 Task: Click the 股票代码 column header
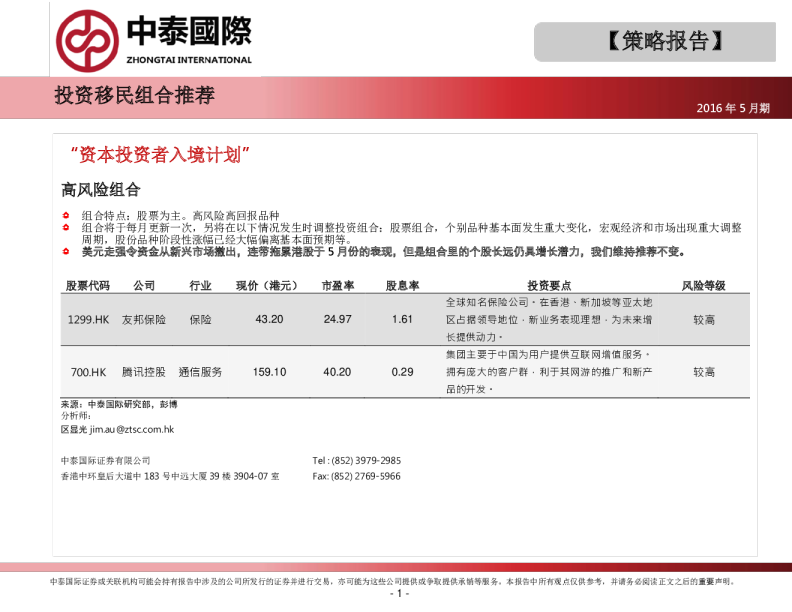pyautogui.click(x=88, y=286)
